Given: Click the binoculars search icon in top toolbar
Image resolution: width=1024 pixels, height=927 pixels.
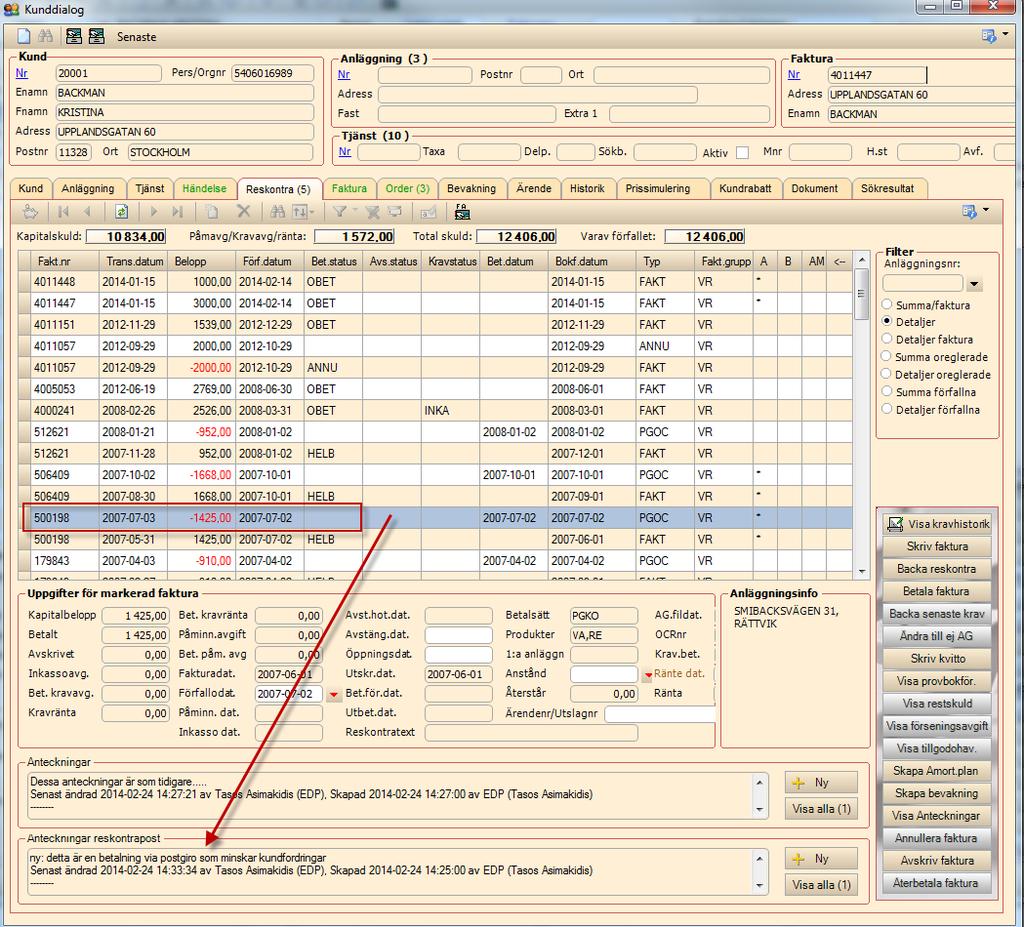Looking at the screenshot, I should click(x=45, y=36).
